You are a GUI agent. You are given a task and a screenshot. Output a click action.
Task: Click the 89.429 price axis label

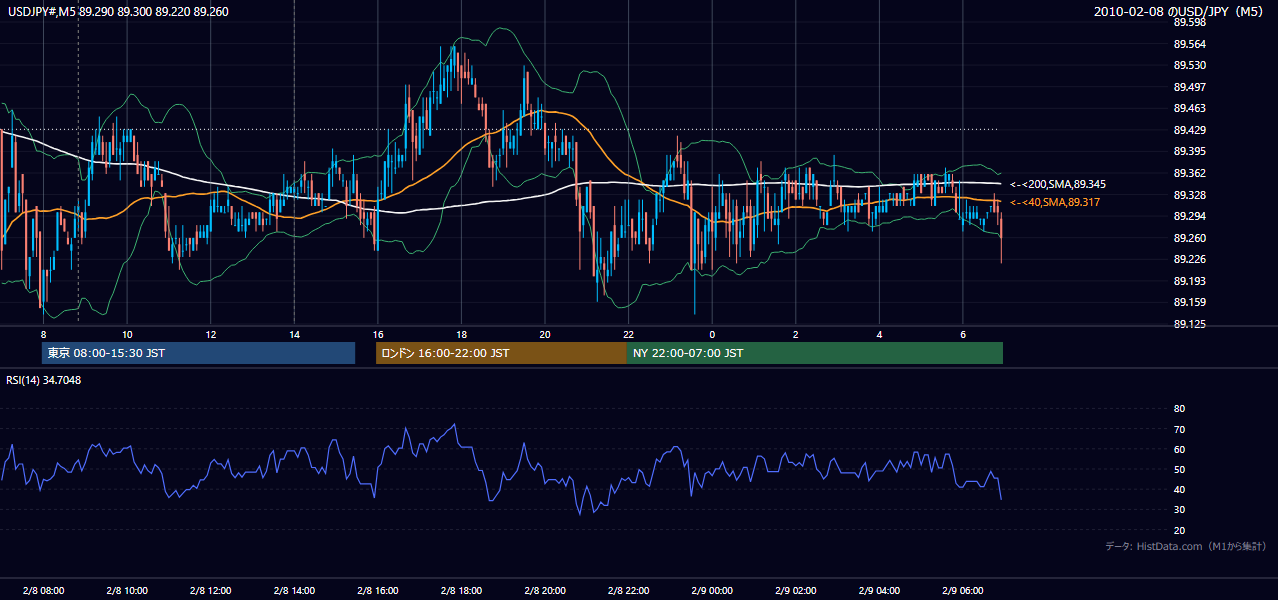point(1189,130)
